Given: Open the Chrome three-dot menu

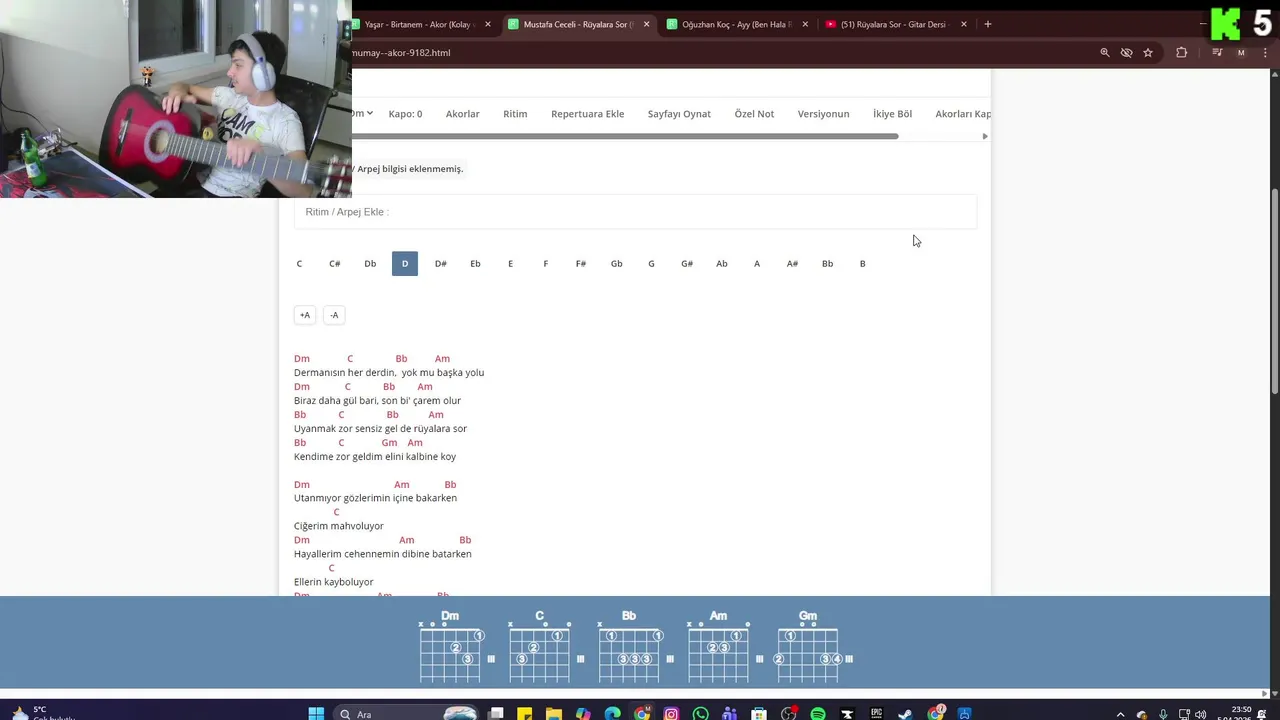Looking at the screenshot, I should click(1264, 53).
